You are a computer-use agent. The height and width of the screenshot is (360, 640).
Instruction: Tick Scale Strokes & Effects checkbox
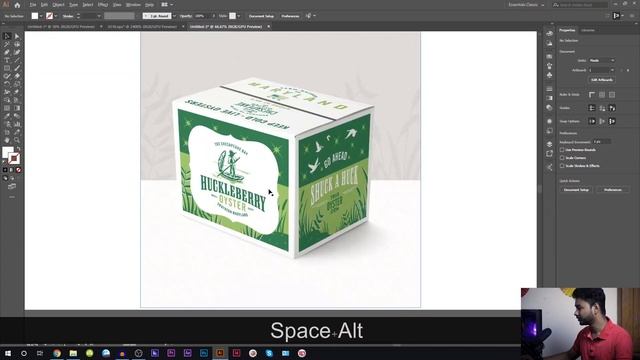point(562,166)
